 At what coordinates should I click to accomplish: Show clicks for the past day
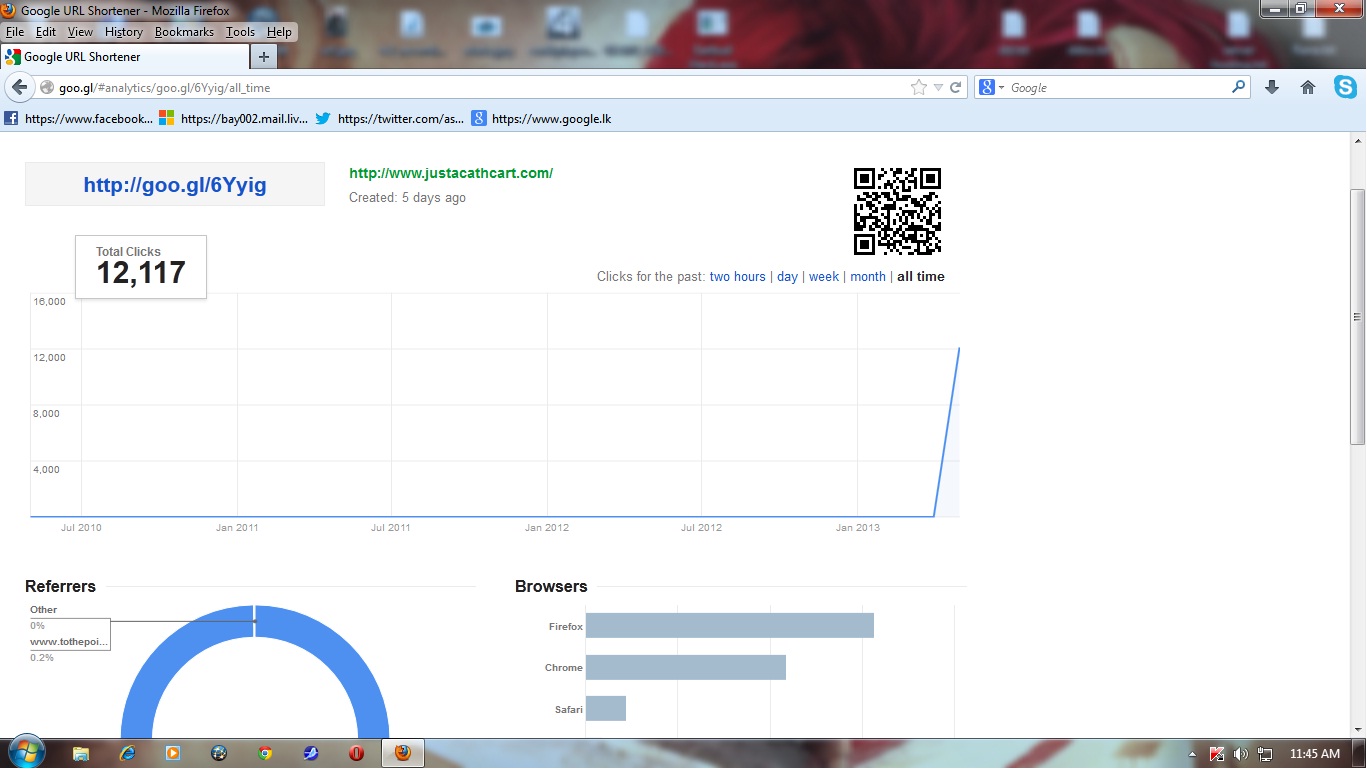(788, 277)
